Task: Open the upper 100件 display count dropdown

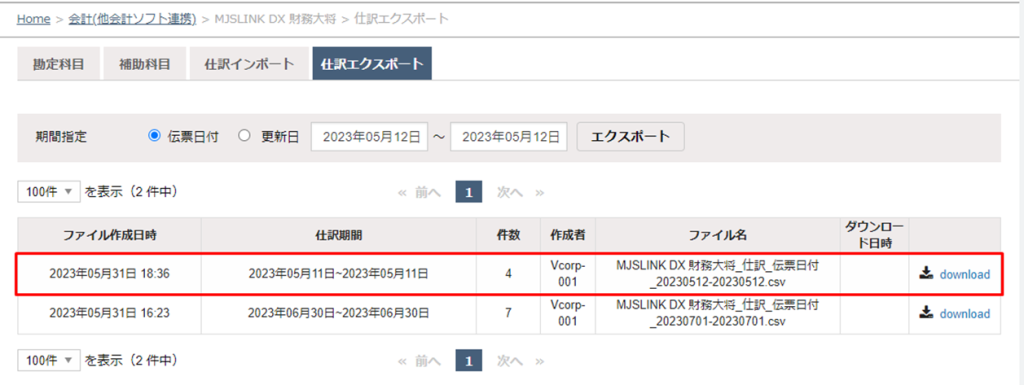Action: 49,192
